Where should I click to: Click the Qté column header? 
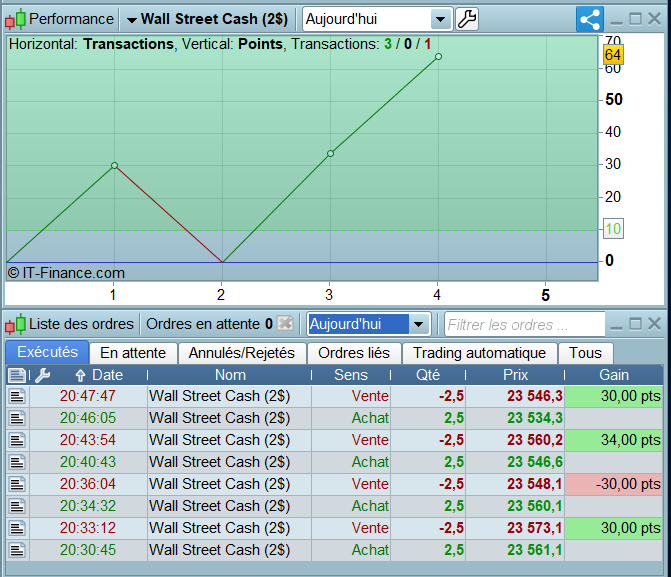click(x=428, y=375)
